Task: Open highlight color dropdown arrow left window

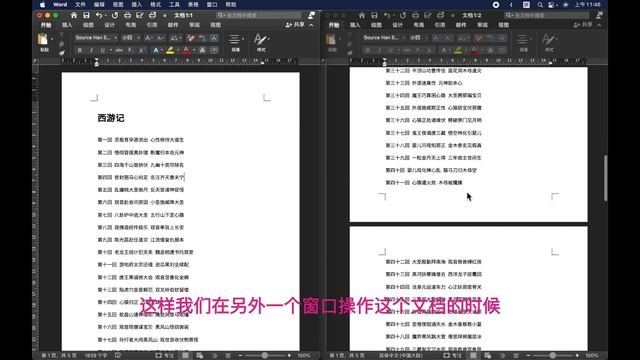Action: pyautogui.click(x=178, y=50)
